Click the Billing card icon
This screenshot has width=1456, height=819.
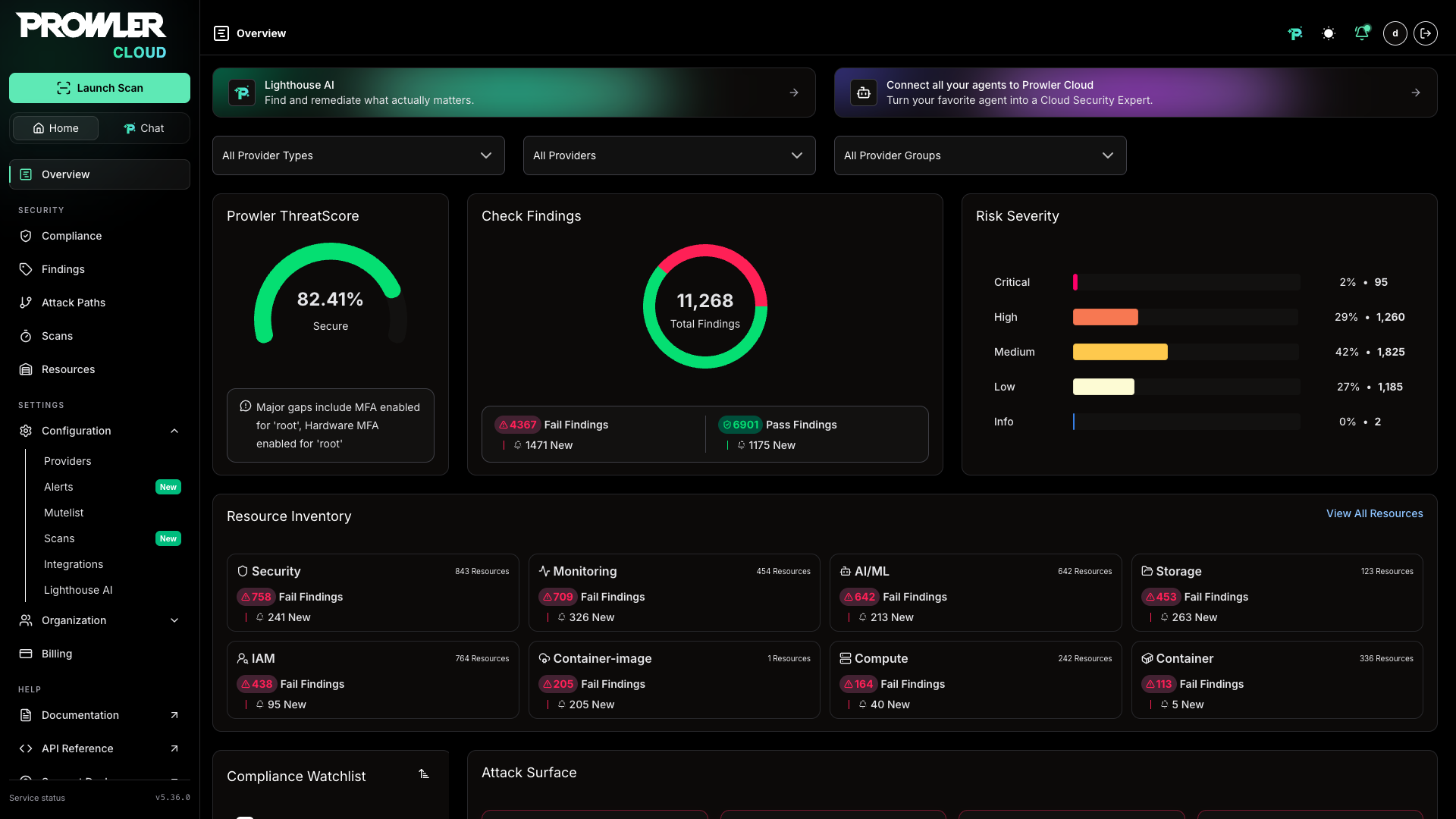click(26, 654)
